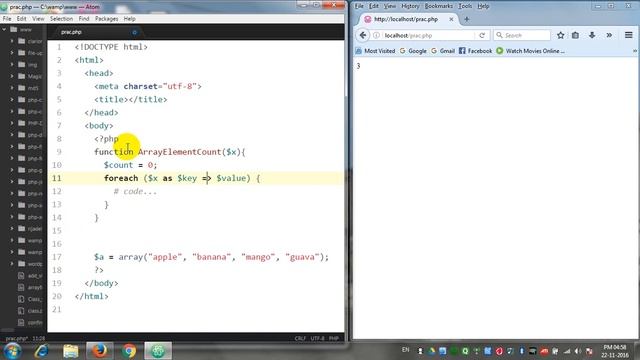
Task: Click the CRLF line ending in status bar
Action: pyautogui.click(x=300, y=338)
